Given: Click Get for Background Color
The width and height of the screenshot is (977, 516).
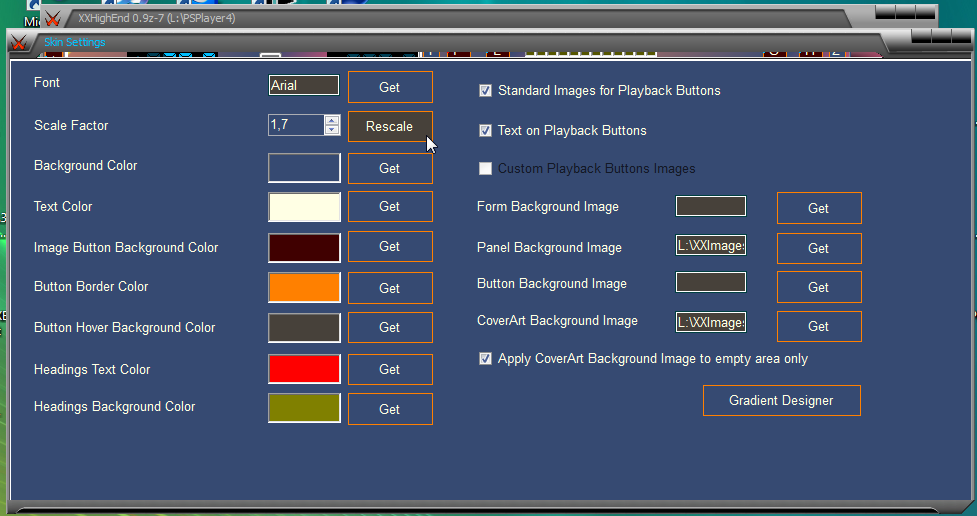Looking at the screenshot, I should pyautogui.click(x=390, y=168).
